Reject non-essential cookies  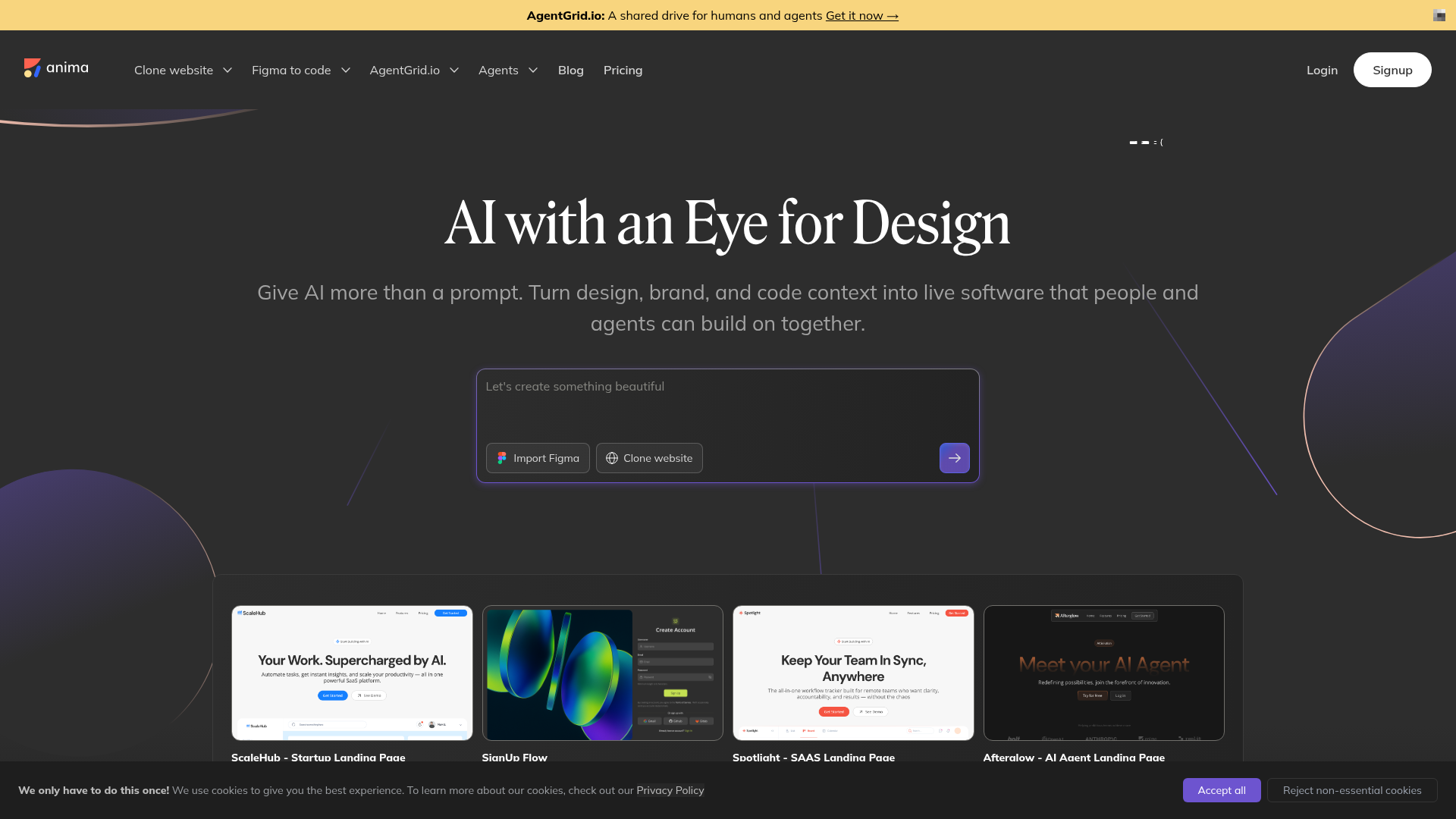(1352, 790)
